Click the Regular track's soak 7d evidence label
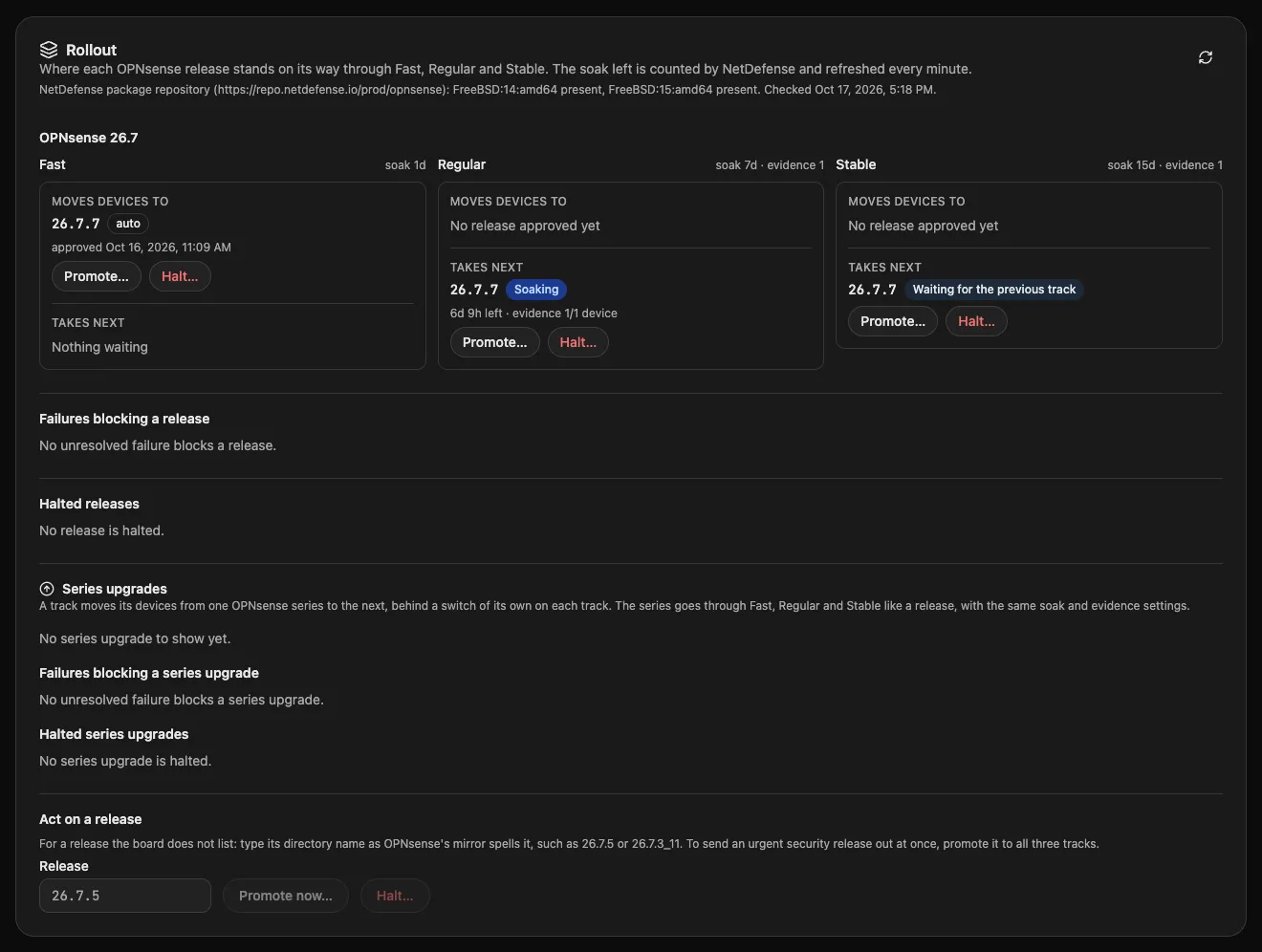This screenshot has width=1262, height=952. coord(770,165)
